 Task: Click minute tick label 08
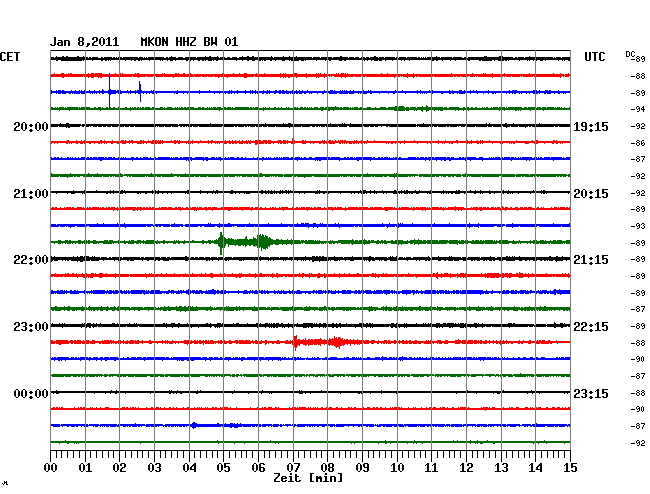[327, 468]
